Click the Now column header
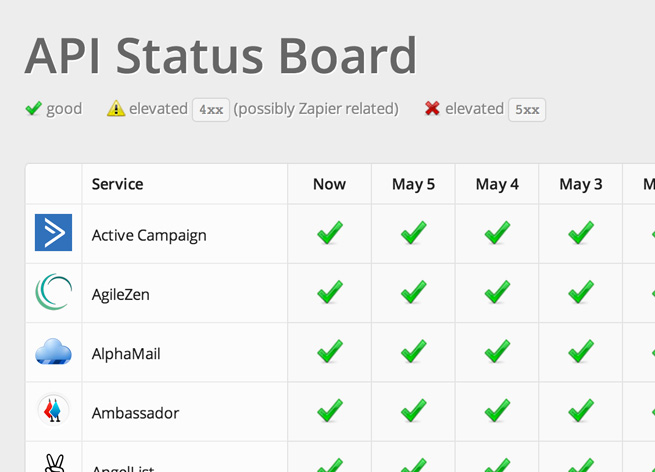Viewport: 655px width, 472px height. click(329, 184)
